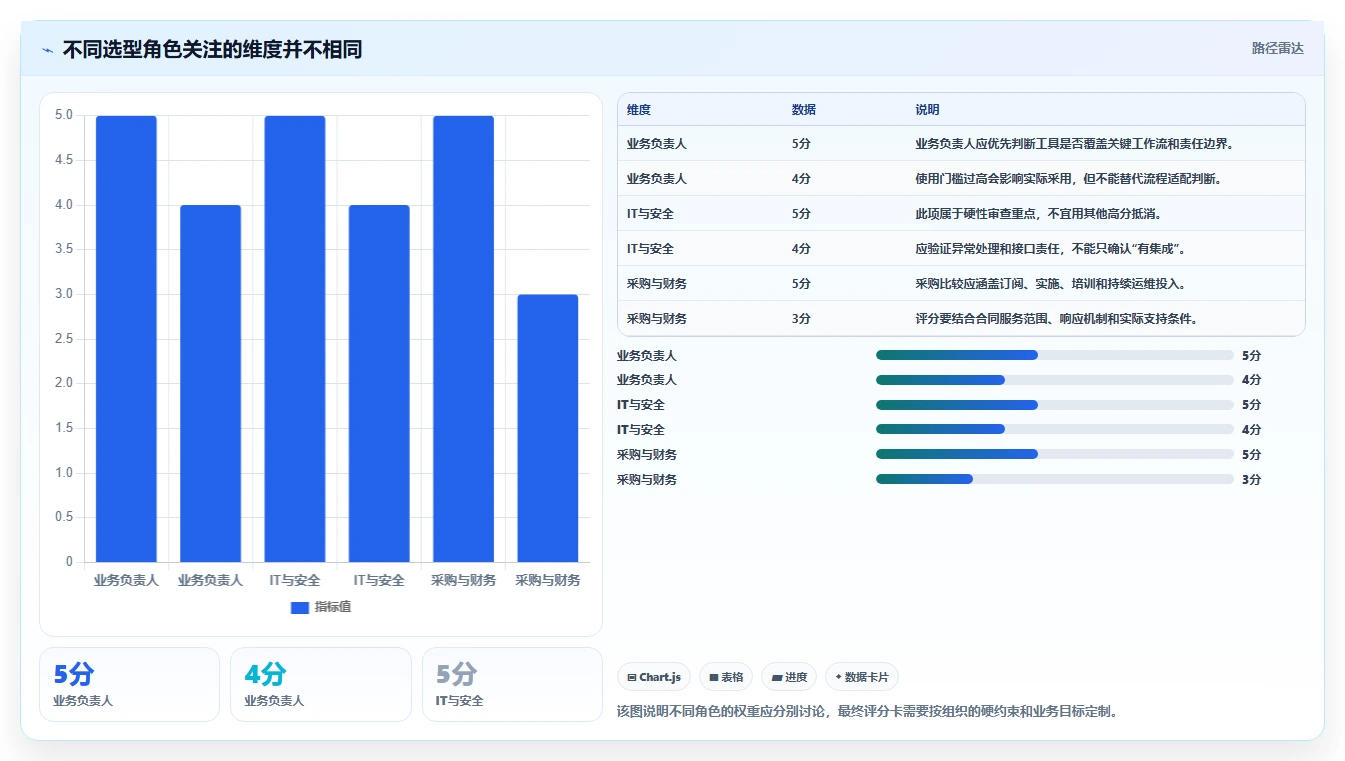The image size is (1345, 761).
Task: Click the 业务负责人 5分 progress bar
Action: (x=1055, y=355)
